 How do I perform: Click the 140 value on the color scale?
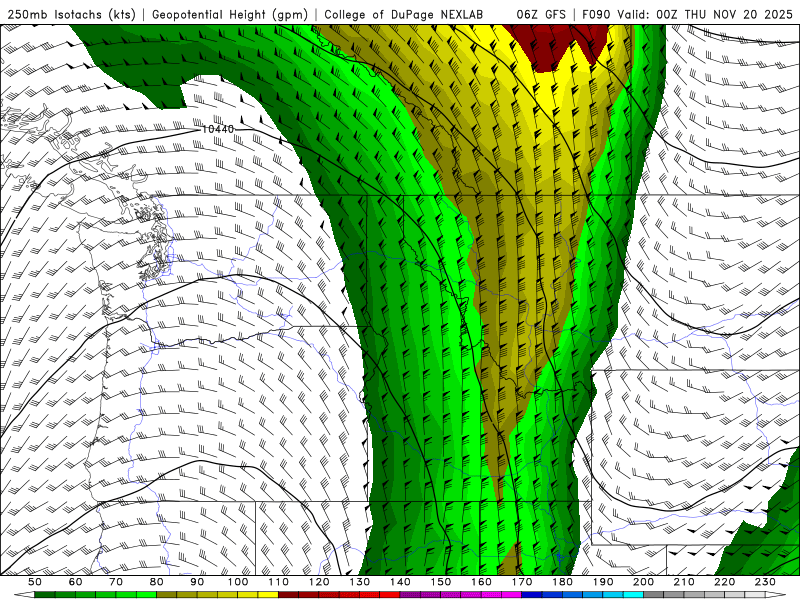[400, 582]
